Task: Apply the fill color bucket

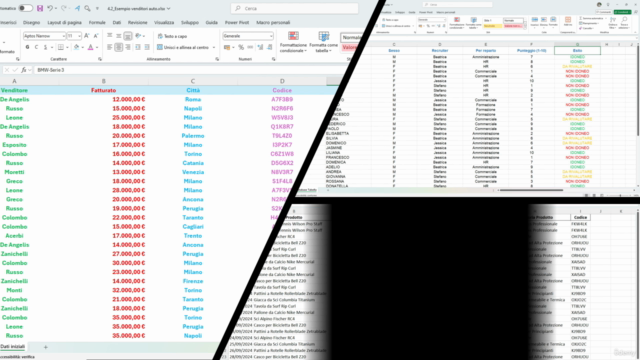Action: point(76,47)
